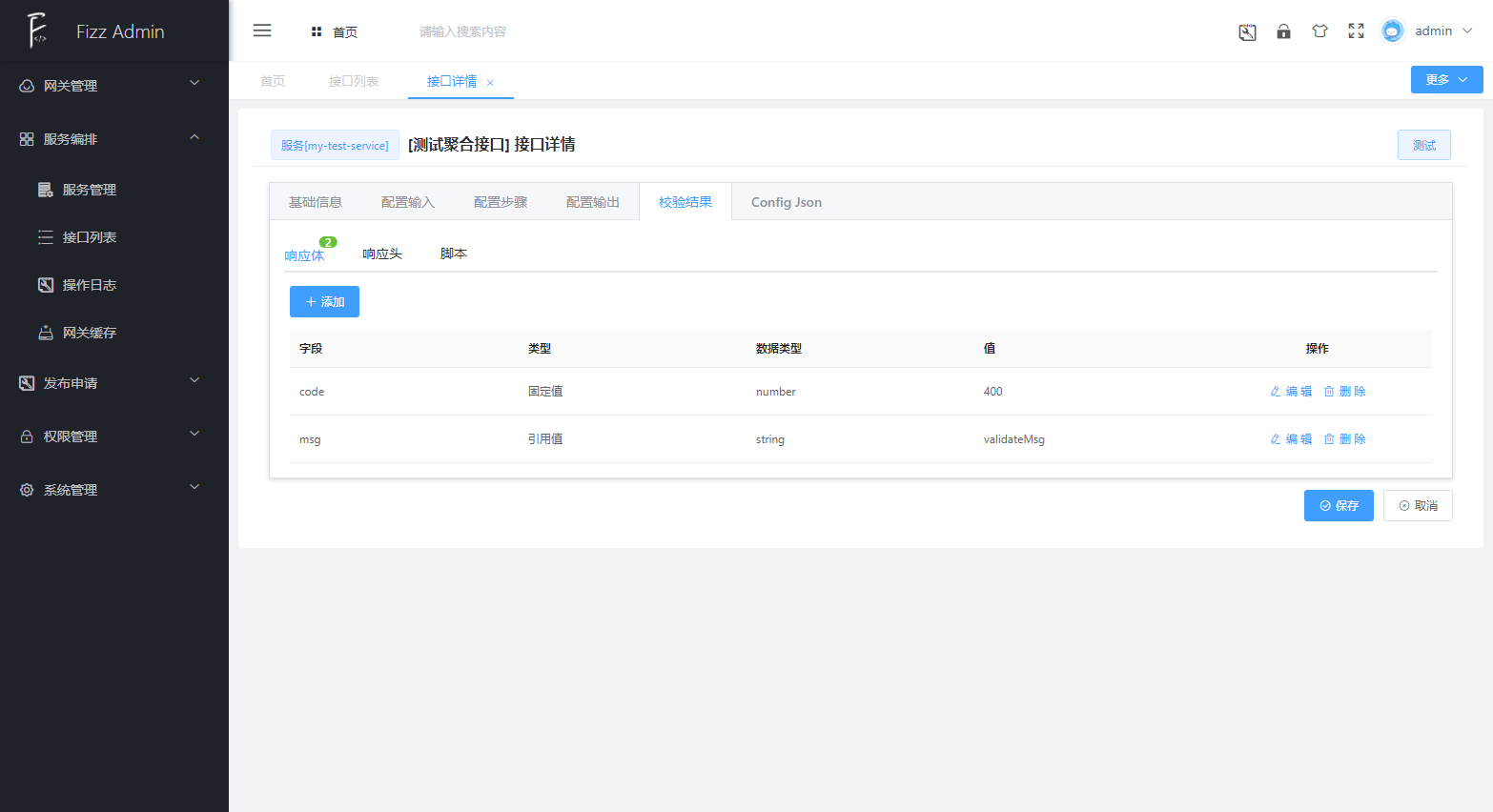Expand the 发布申请 menu chevron
The height and width of the screenshot is (812, 1493).
(x=194, y=380)
